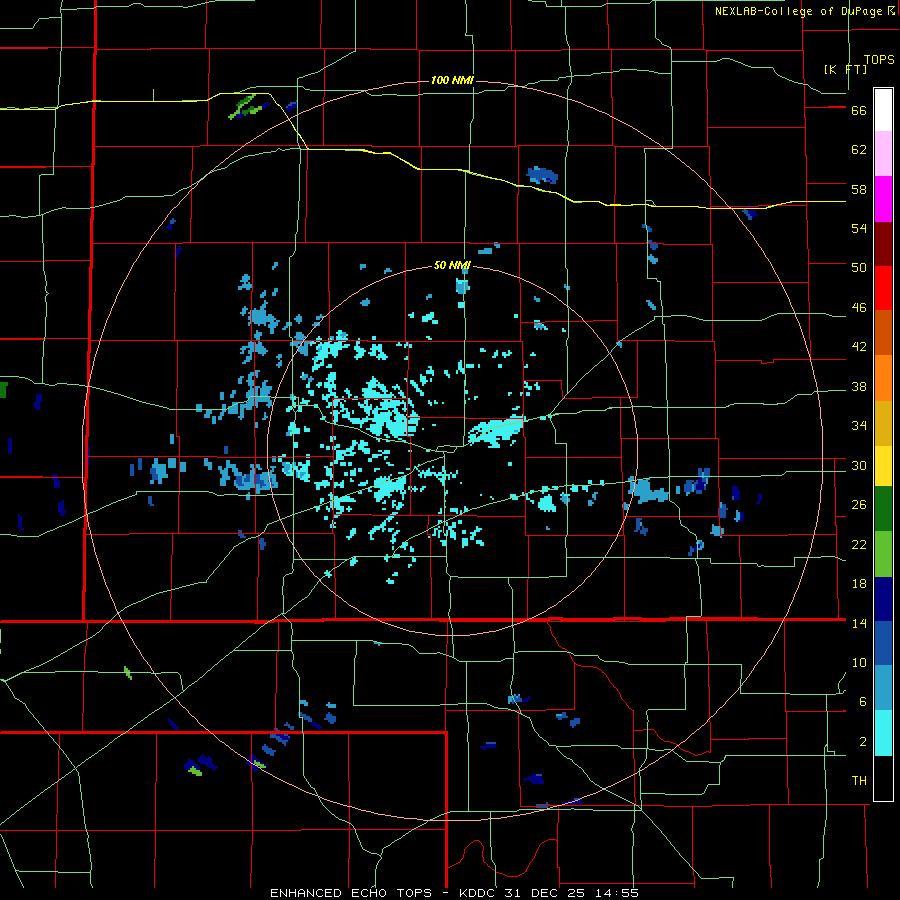Select the bright red legend swatch
The height and width of the screenshot is (900, 900).
pos(883,288)
